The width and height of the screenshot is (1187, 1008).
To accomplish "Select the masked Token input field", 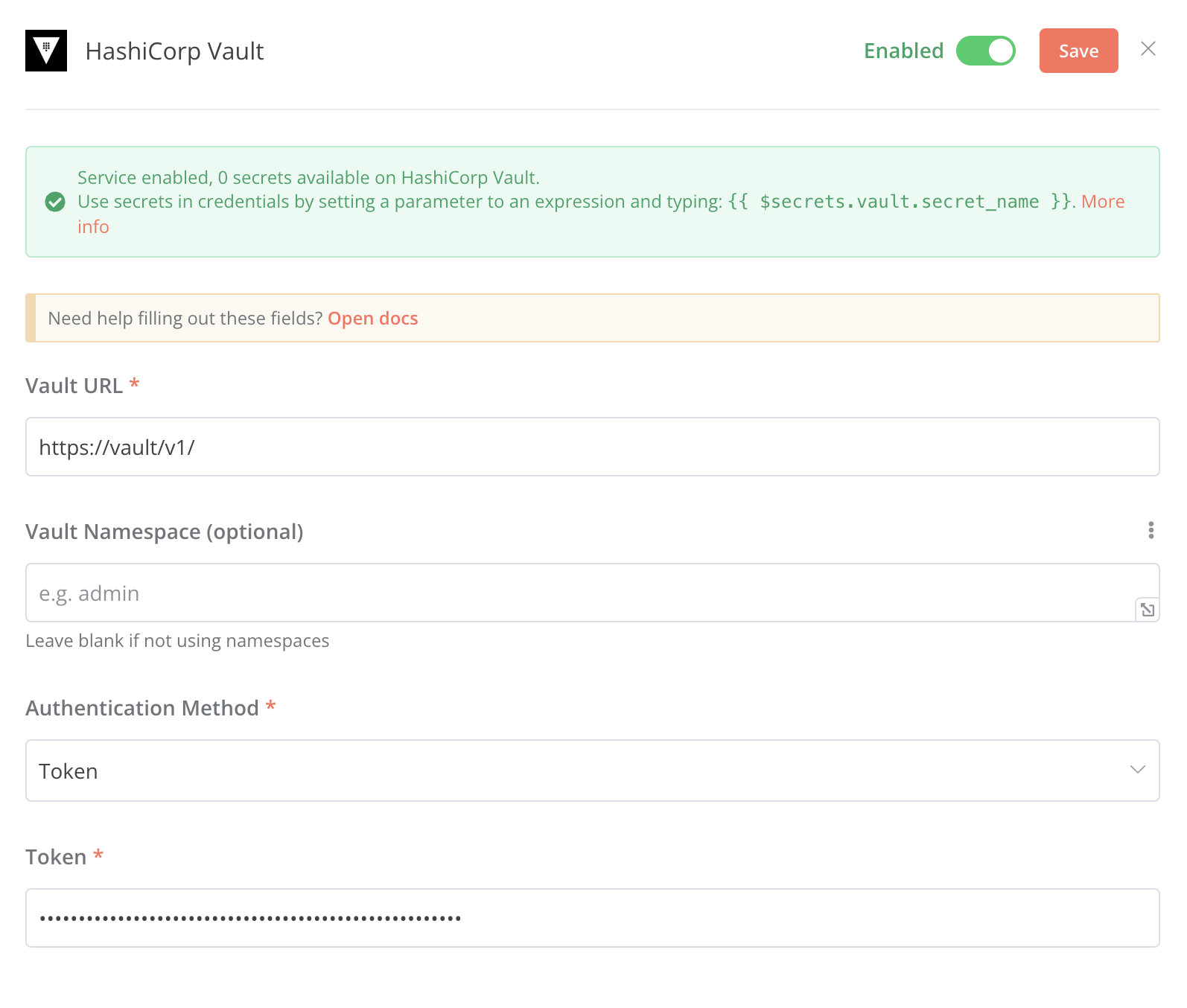I will (x=593, y=918).
